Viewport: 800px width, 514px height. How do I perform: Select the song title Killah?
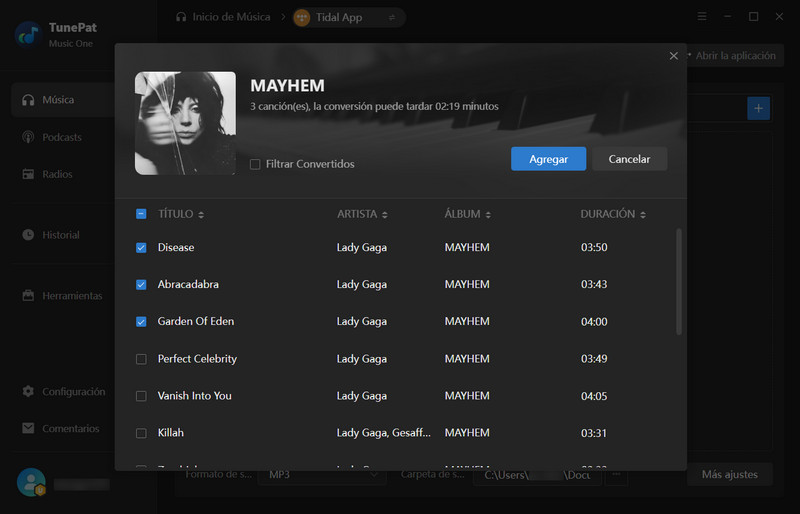click(x=170, y=433)
